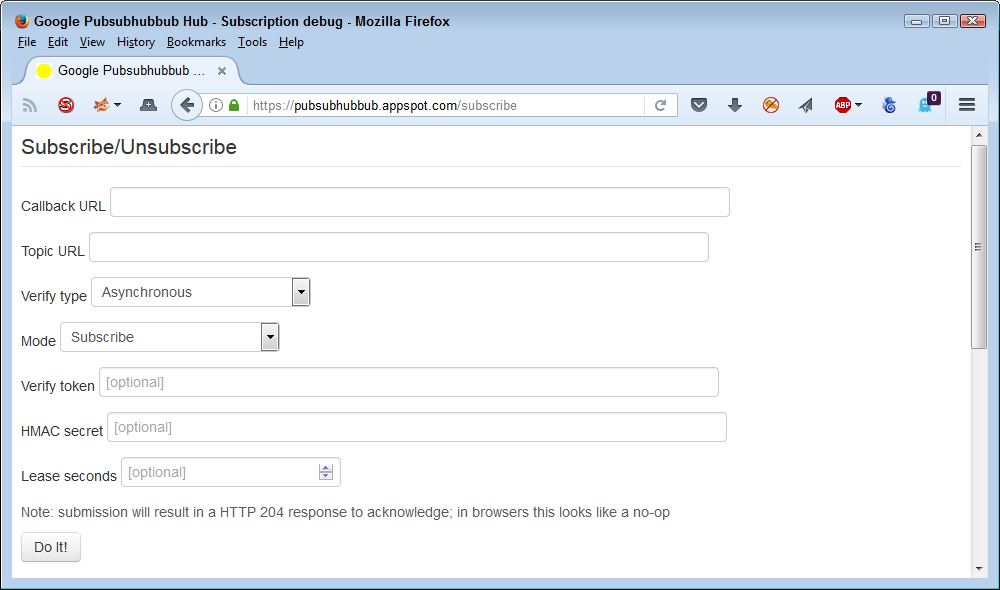The height and width of the screenshot is (590, 1000).
Task: Open the File menu
Action: tap(27, 42)
